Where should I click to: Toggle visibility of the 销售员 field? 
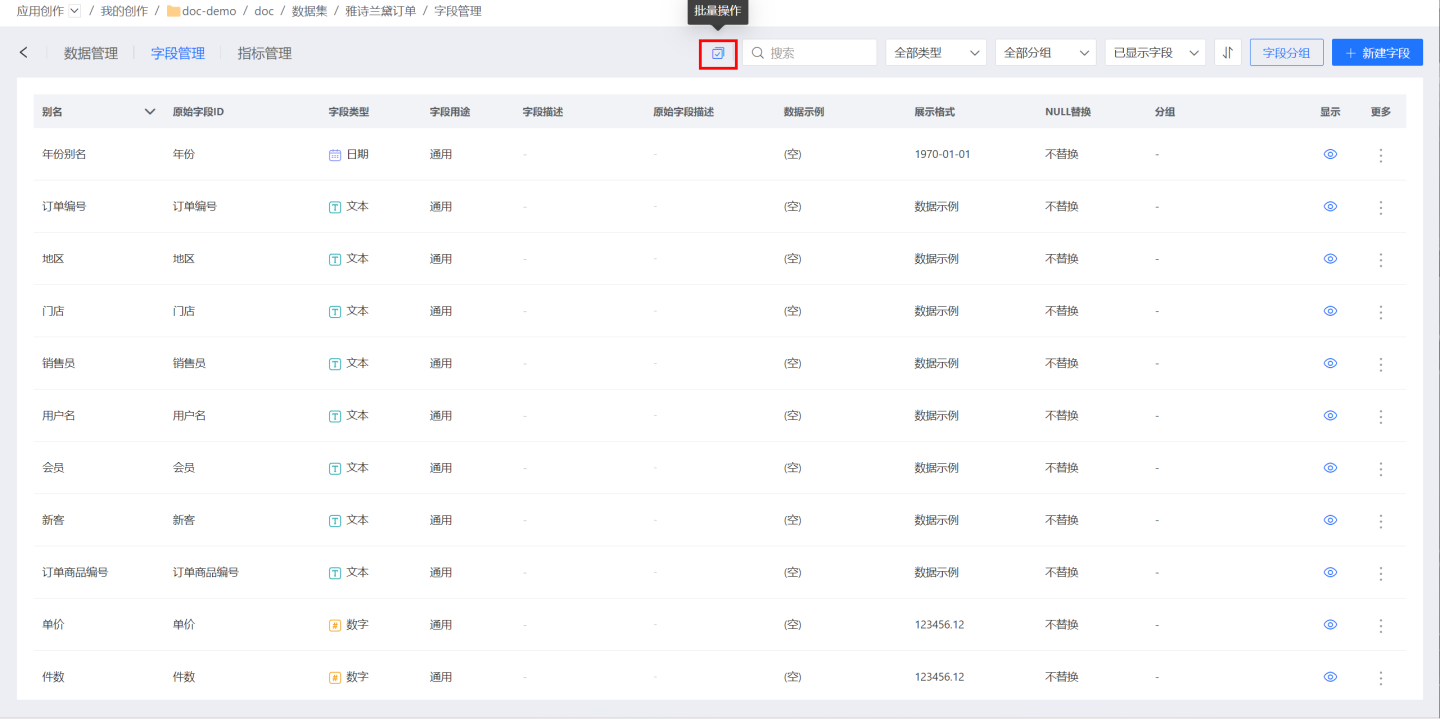coord(1330,364)
